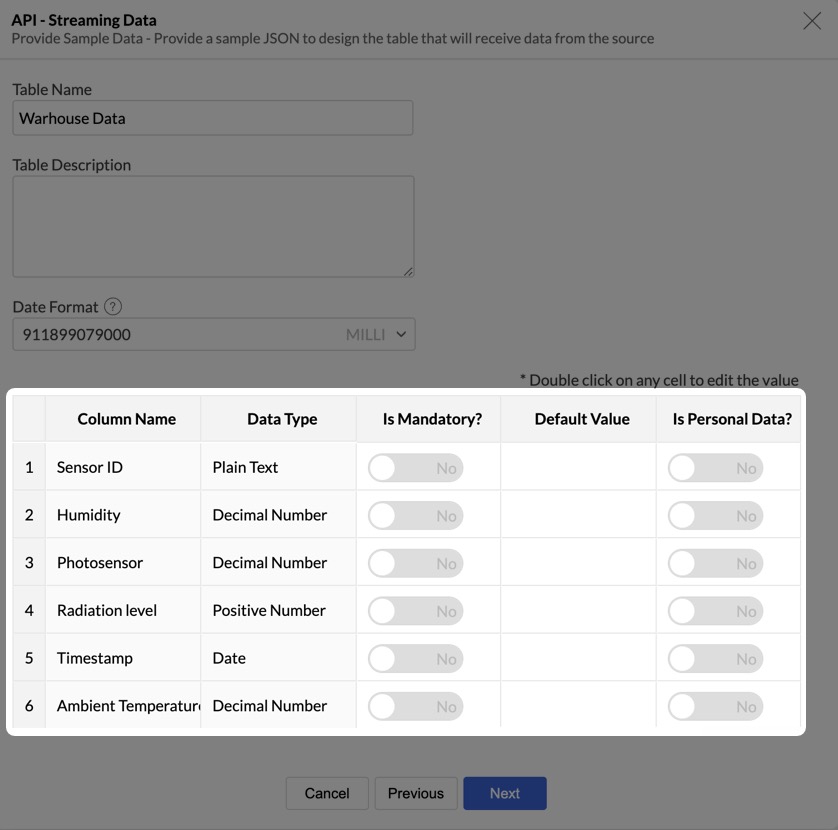Click the Date Format help icon
Screen dimensions: 838x830
pyautogui.click(x=113, y=307)
